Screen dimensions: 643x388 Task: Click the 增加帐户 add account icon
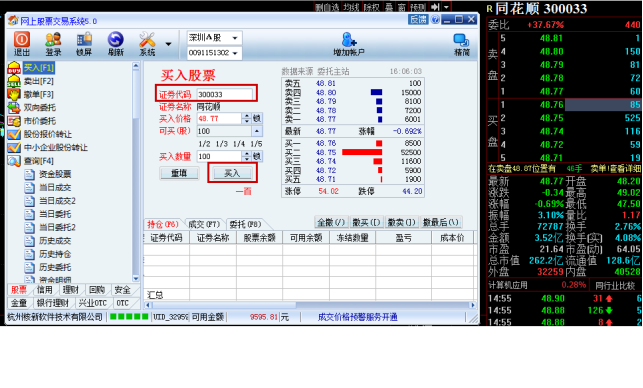click(349, 43)
